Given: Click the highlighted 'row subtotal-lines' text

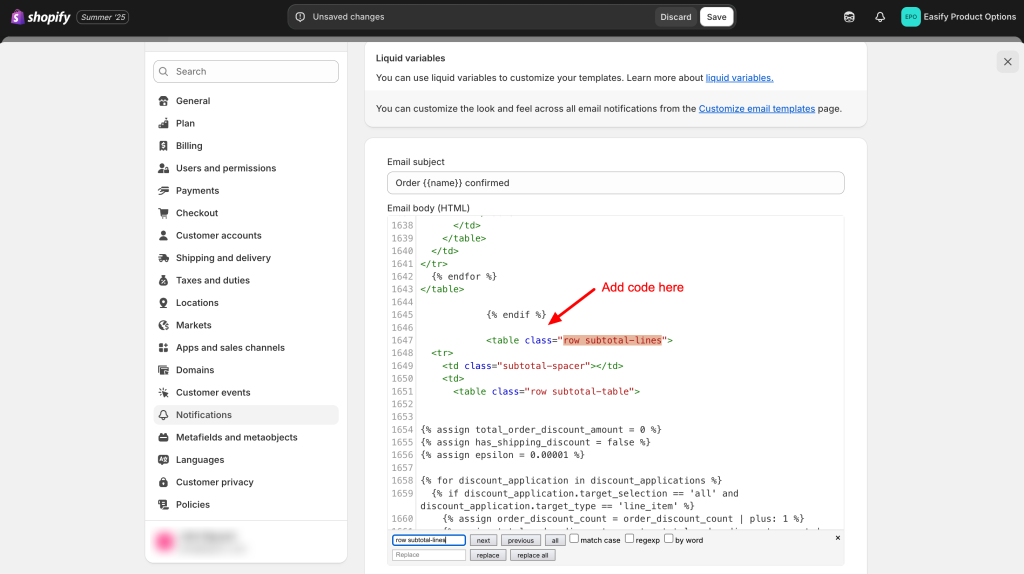Looking at the screenshot, I should tap(613, 340).
